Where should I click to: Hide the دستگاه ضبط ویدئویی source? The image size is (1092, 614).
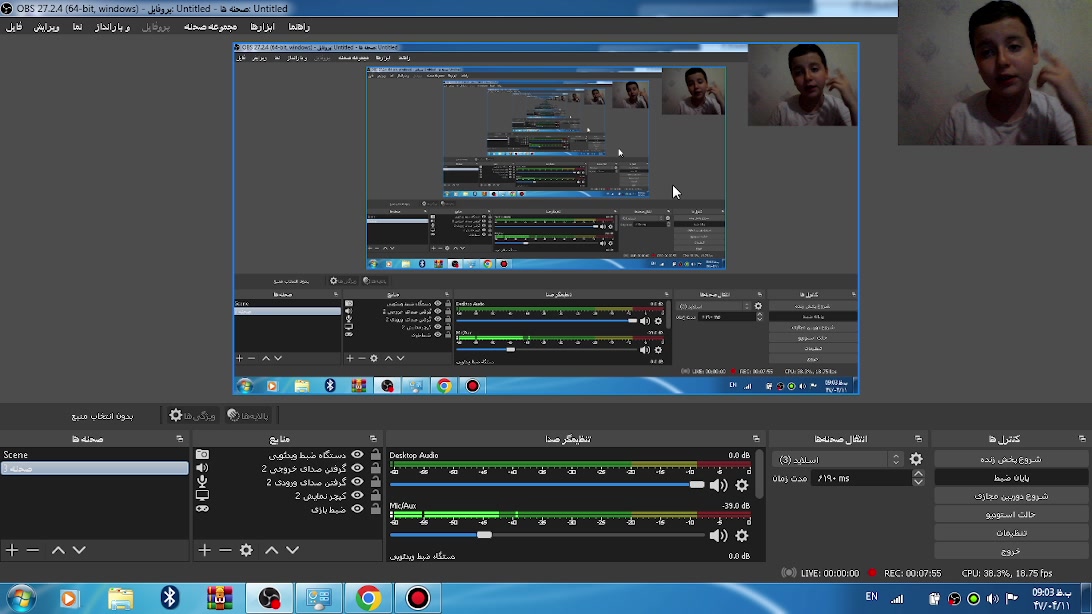click(x=357, y=455)
